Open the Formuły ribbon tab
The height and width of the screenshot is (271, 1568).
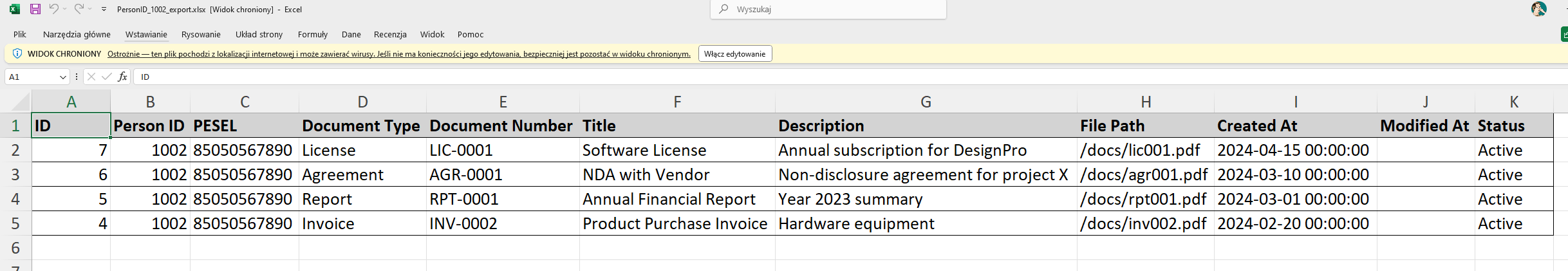(312, 35)
